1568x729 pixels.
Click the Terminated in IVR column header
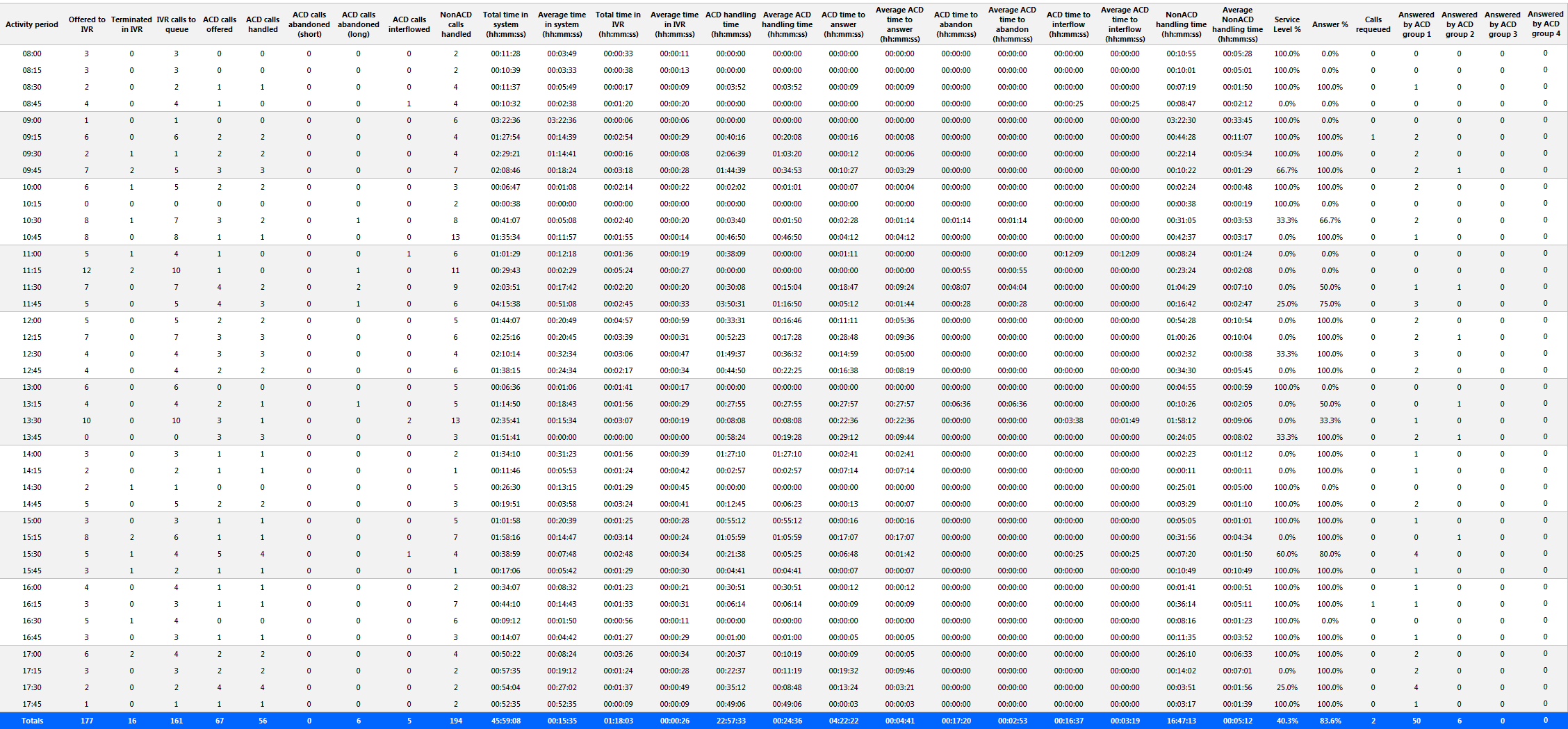click(131, 24)
